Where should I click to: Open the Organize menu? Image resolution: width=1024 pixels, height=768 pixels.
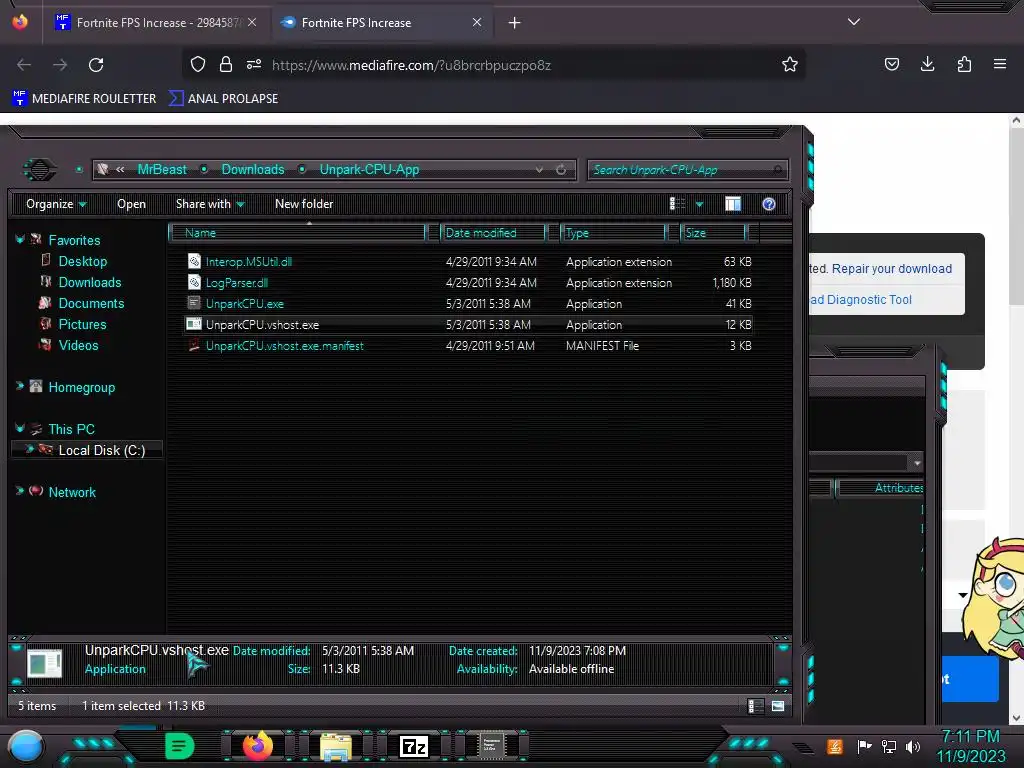56,204
